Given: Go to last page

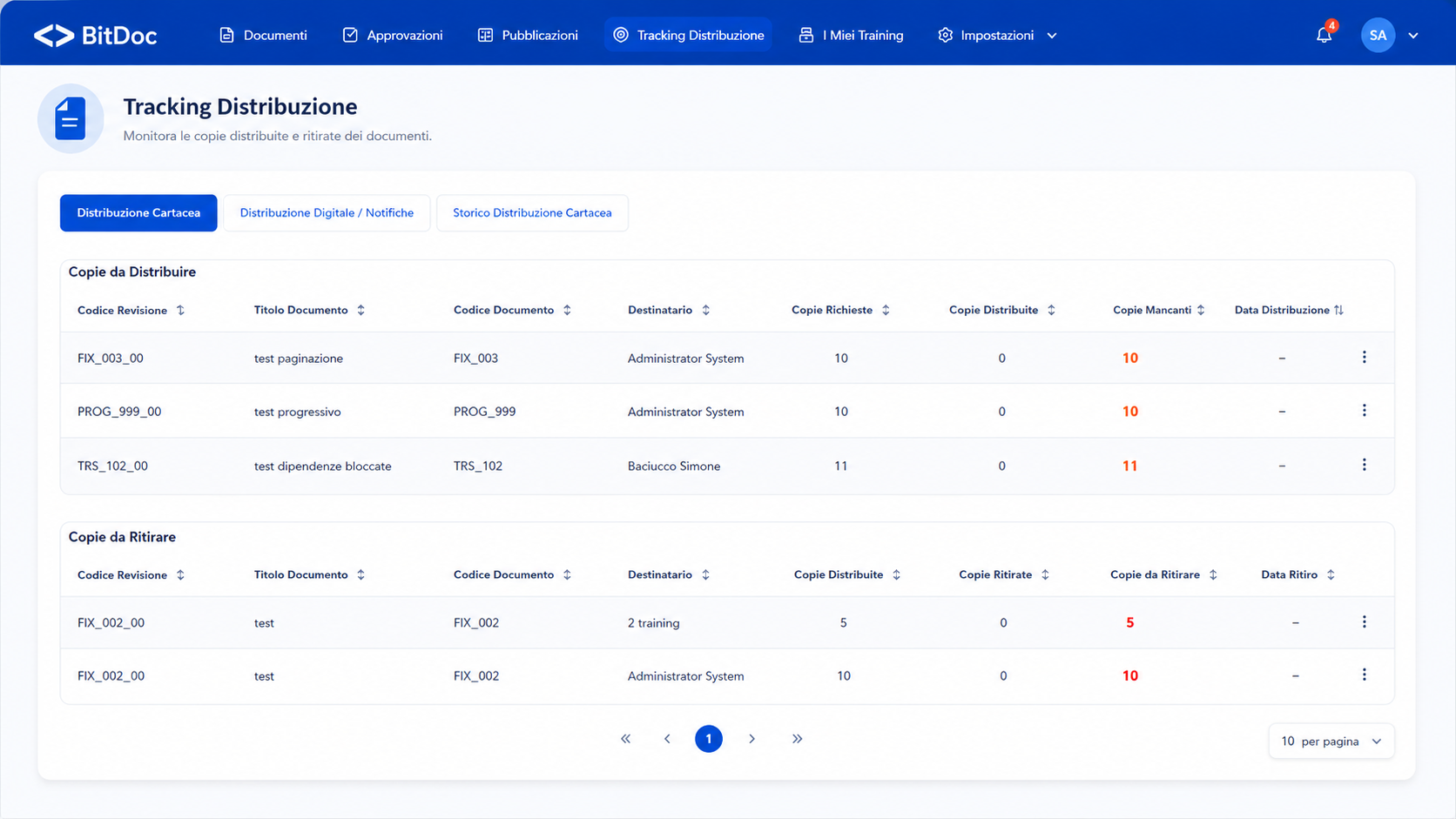Looking at the screenshot, I should (x=797, y=739).
